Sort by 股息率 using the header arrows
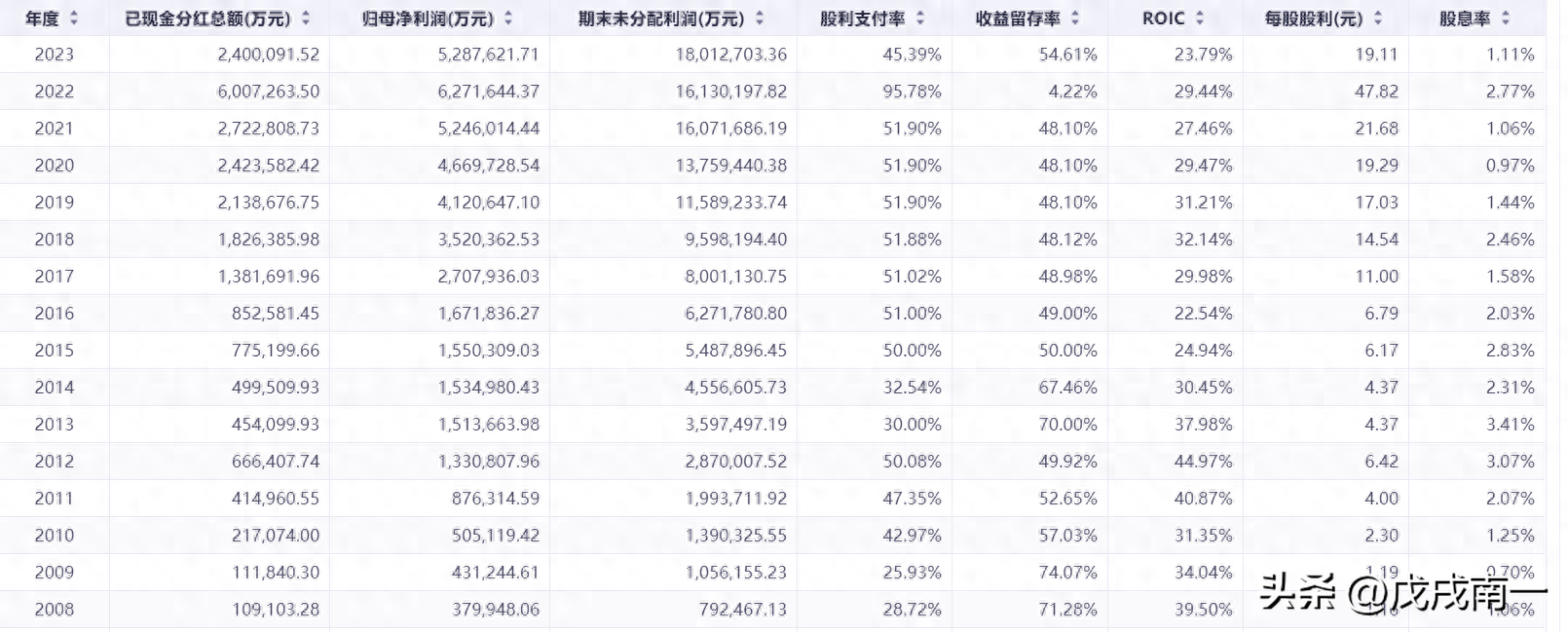 point(1506,19)
